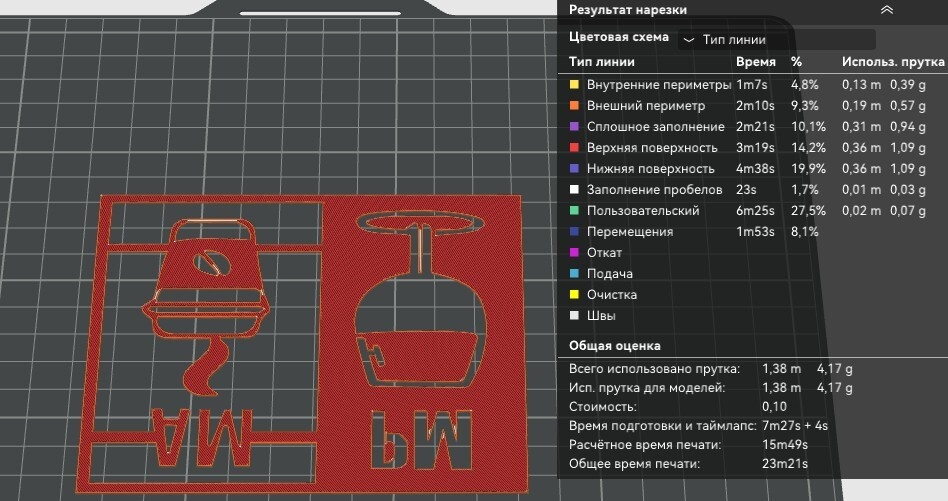
Task: Collapse the Результат нарезки panel with double chevron
Action: tap(886, 10)
